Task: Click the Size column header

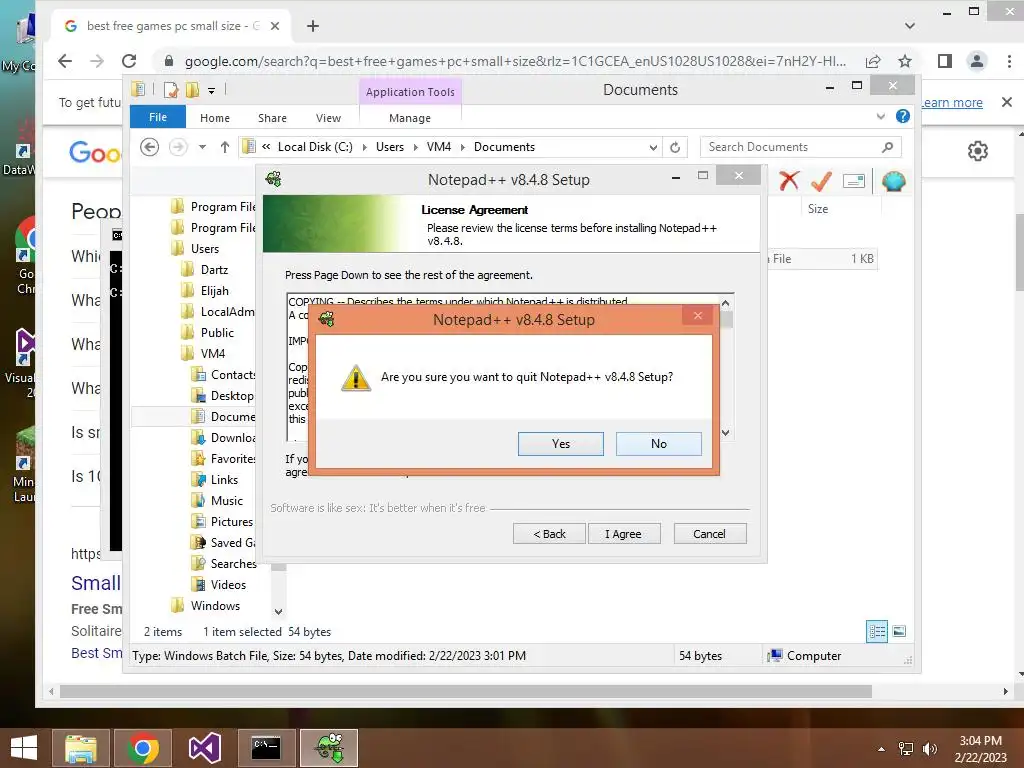Action: (x=818, y=209)
